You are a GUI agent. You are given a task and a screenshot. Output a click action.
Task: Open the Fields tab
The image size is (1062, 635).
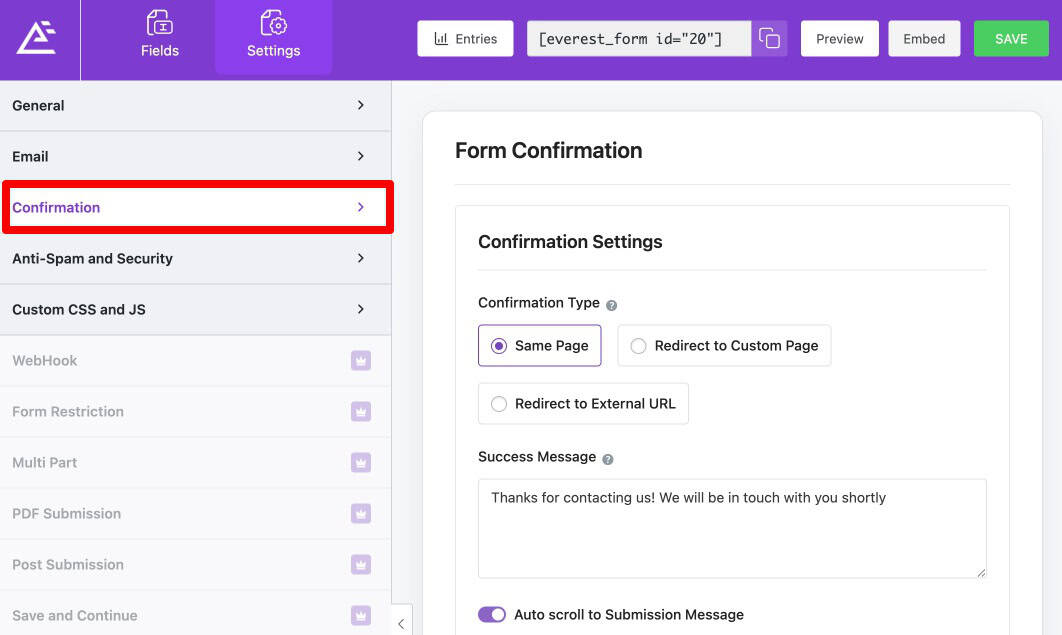point(160,35)
